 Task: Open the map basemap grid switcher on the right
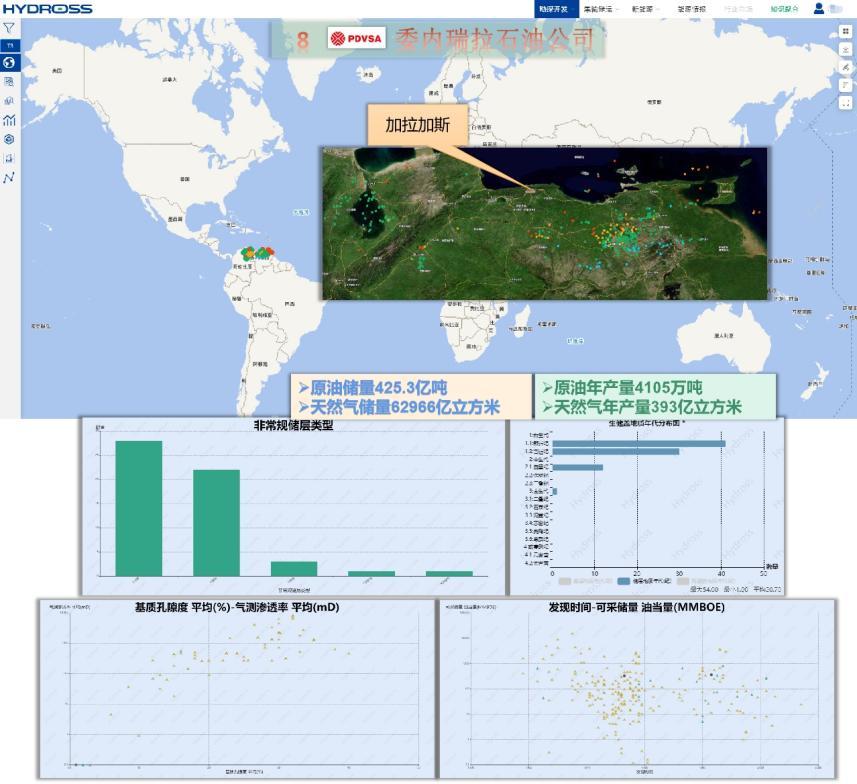pos(845,33)
